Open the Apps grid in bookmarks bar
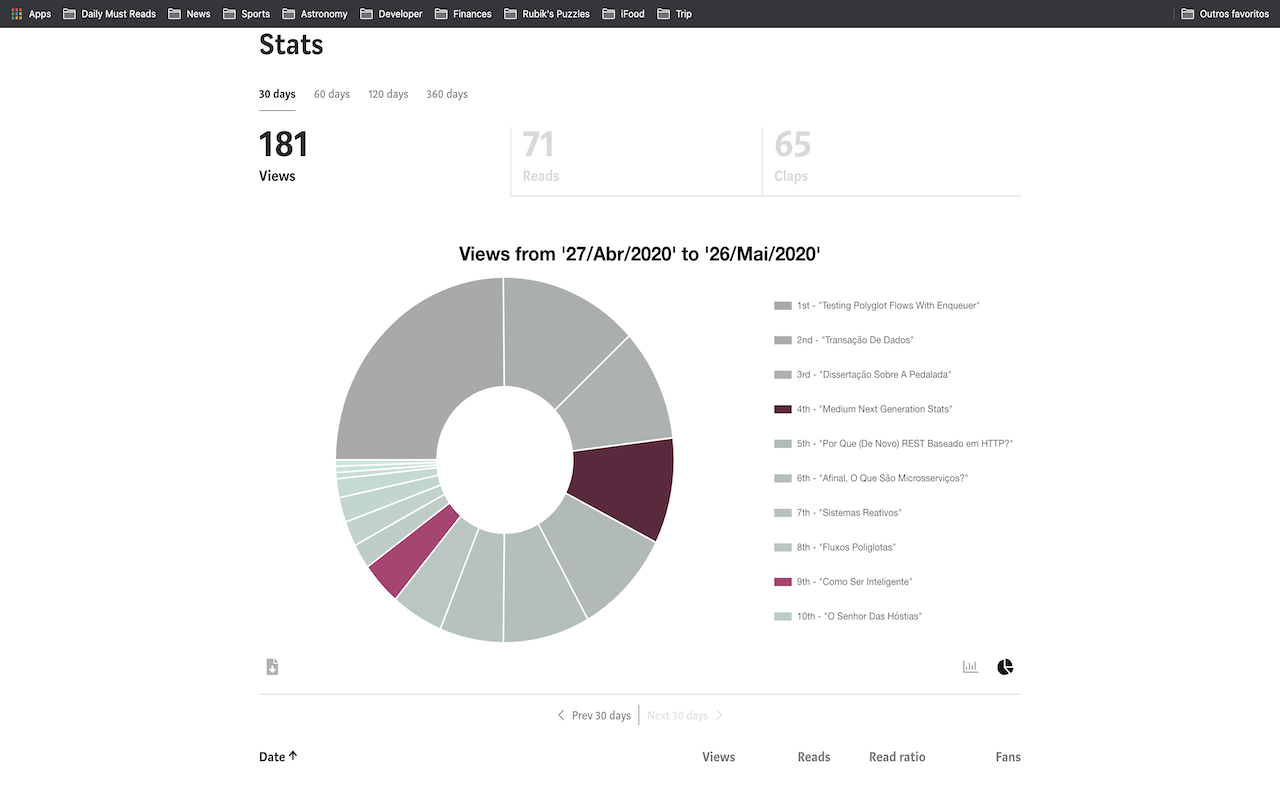 click(x=31, y=14)
